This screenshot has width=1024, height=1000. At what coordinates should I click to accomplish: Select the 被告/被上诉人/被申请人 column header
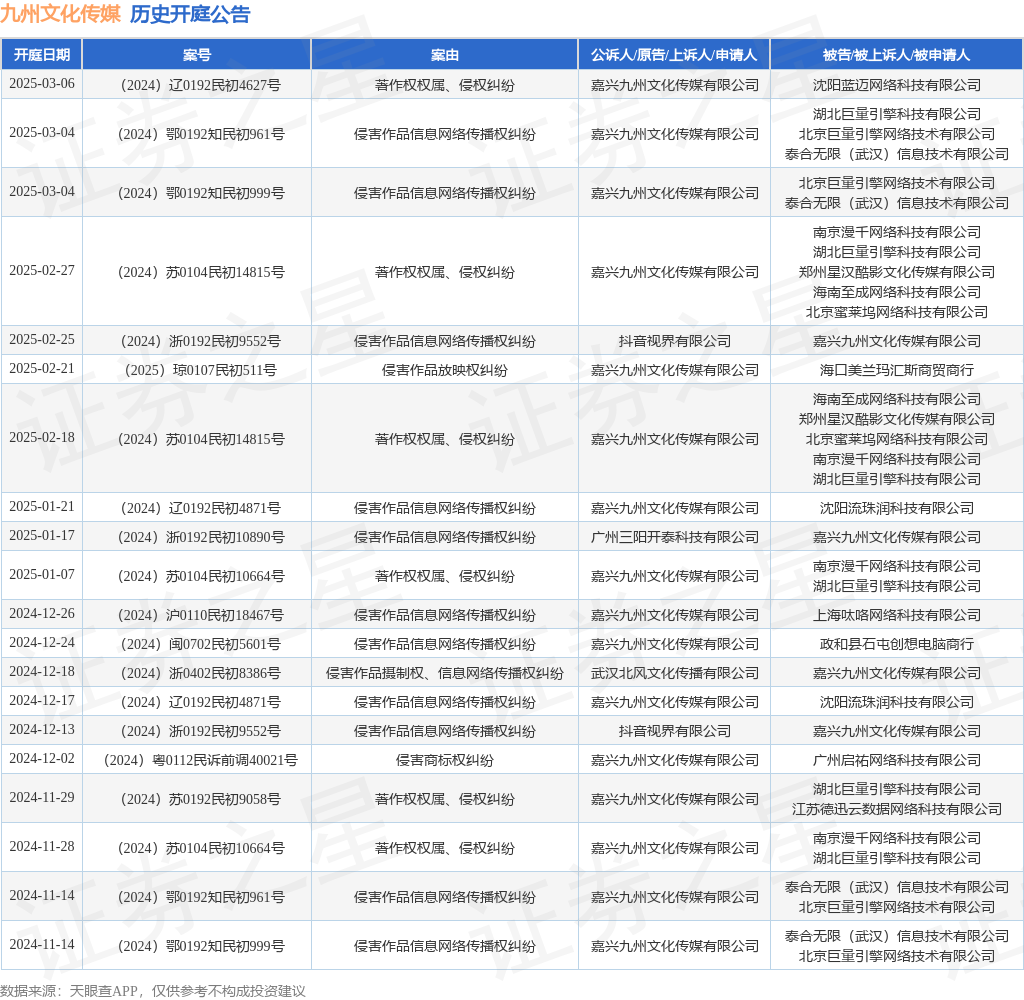[897, 55]
